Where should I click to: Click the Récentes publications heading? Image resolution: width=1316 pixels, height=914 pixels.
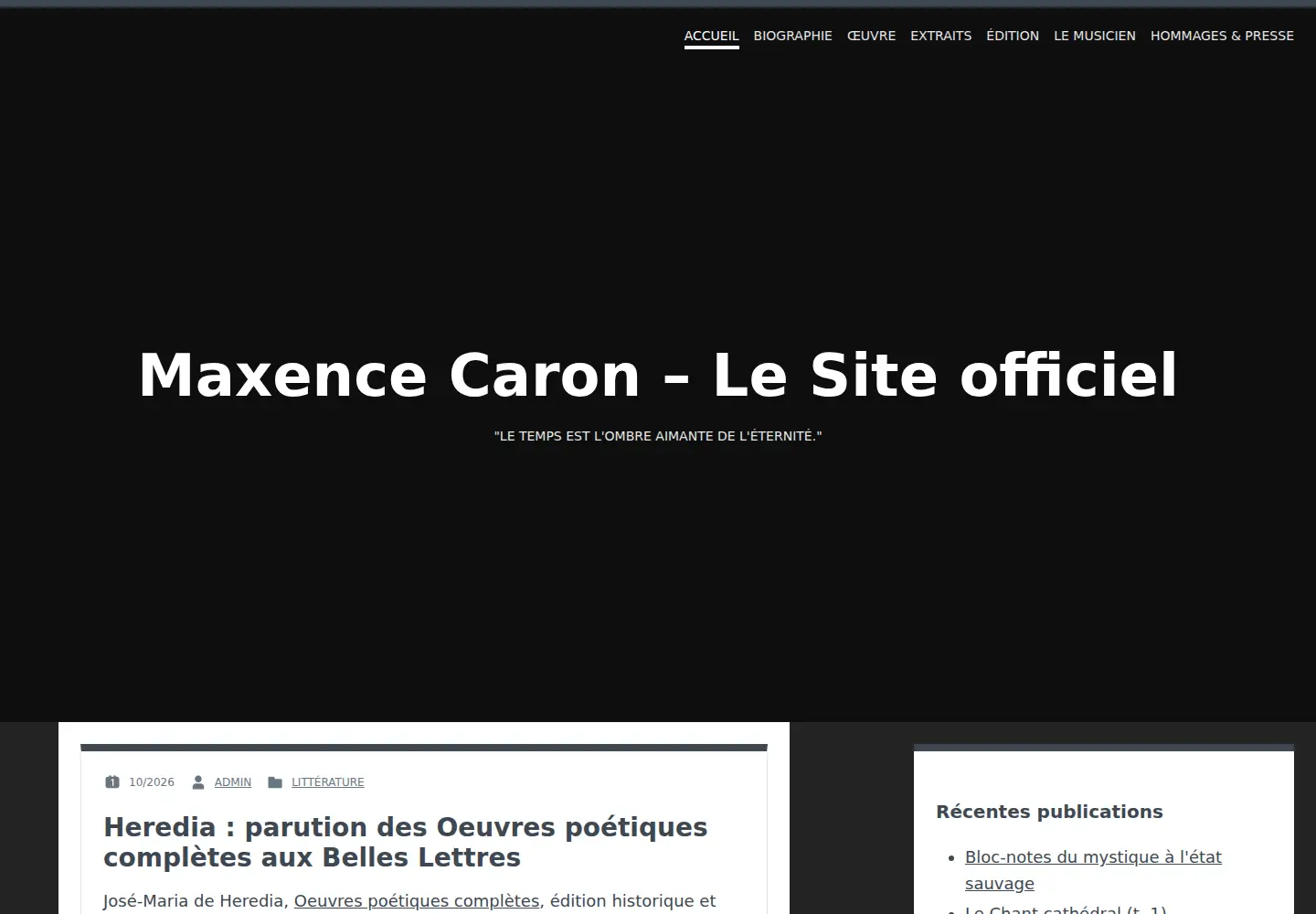click(x=1049, y=812)
